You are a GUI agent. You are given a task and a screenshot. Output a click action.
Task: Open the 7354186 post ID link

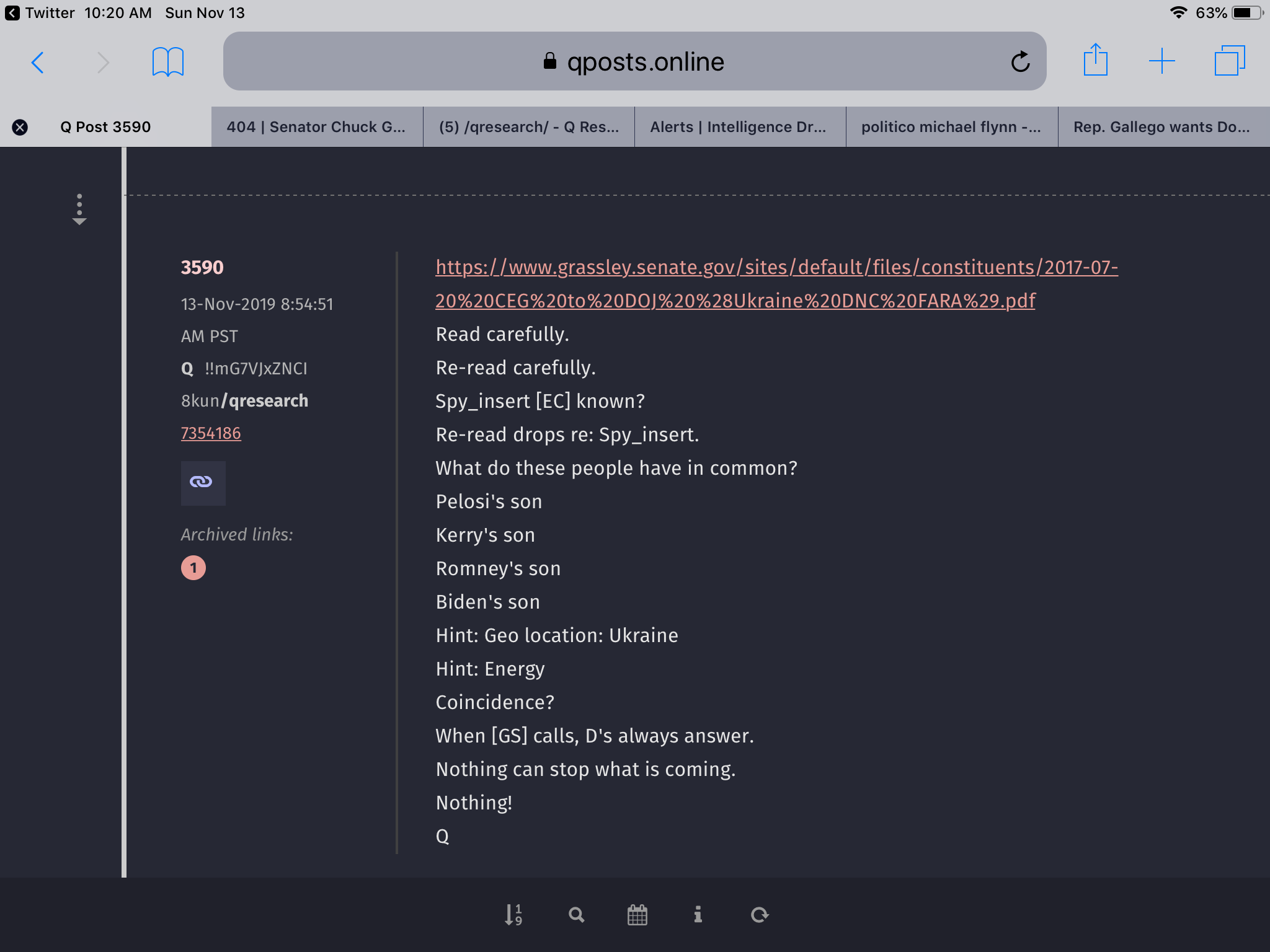[211, 433]
